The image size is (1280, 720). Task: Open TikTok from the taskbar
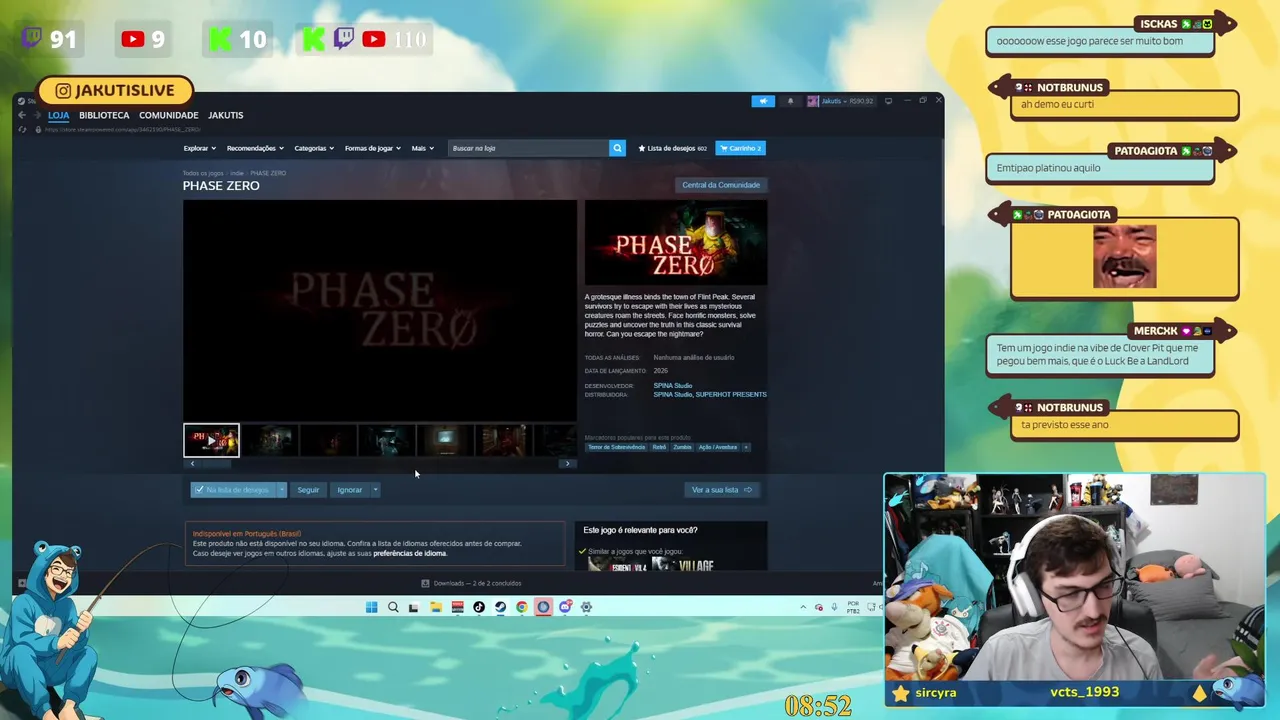point(479,607)
